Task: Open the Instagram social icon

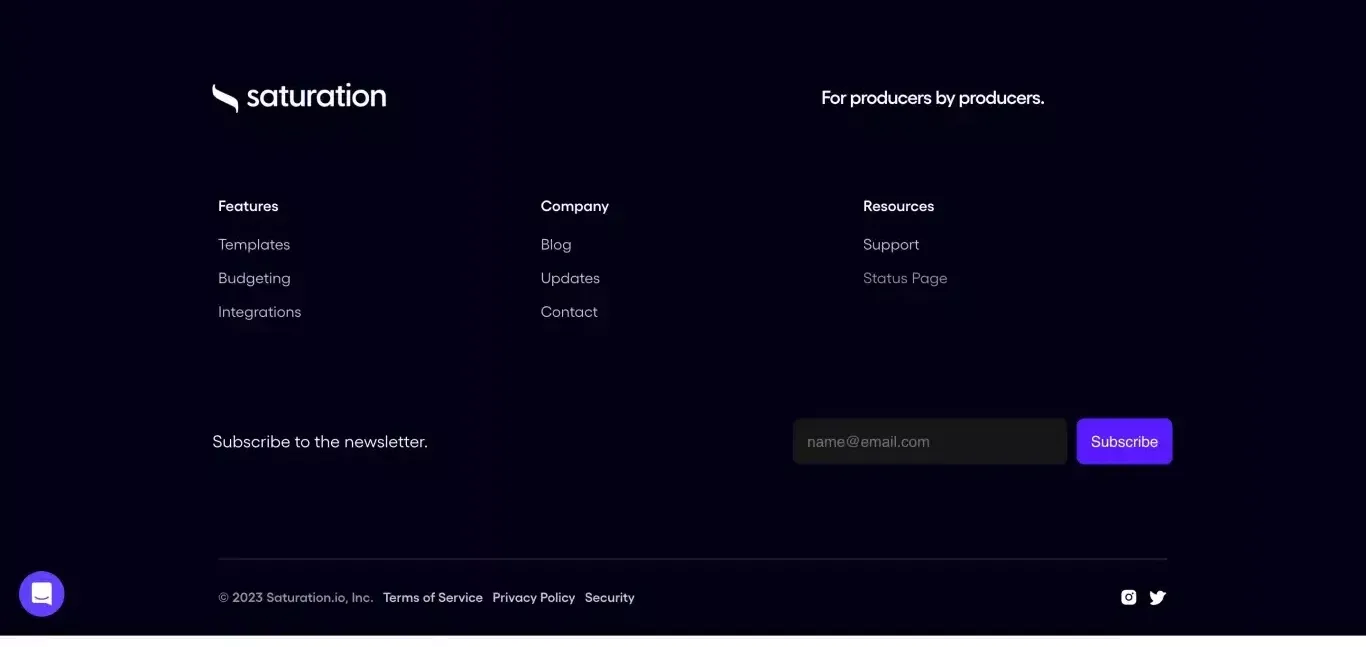Action: [x=1128, y=597]
